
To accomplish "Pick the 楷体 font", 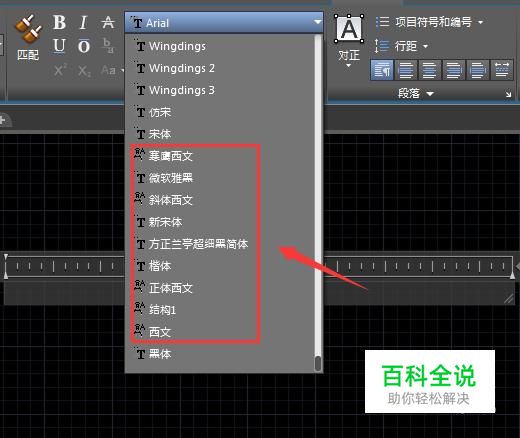I will tap(220, 266).
